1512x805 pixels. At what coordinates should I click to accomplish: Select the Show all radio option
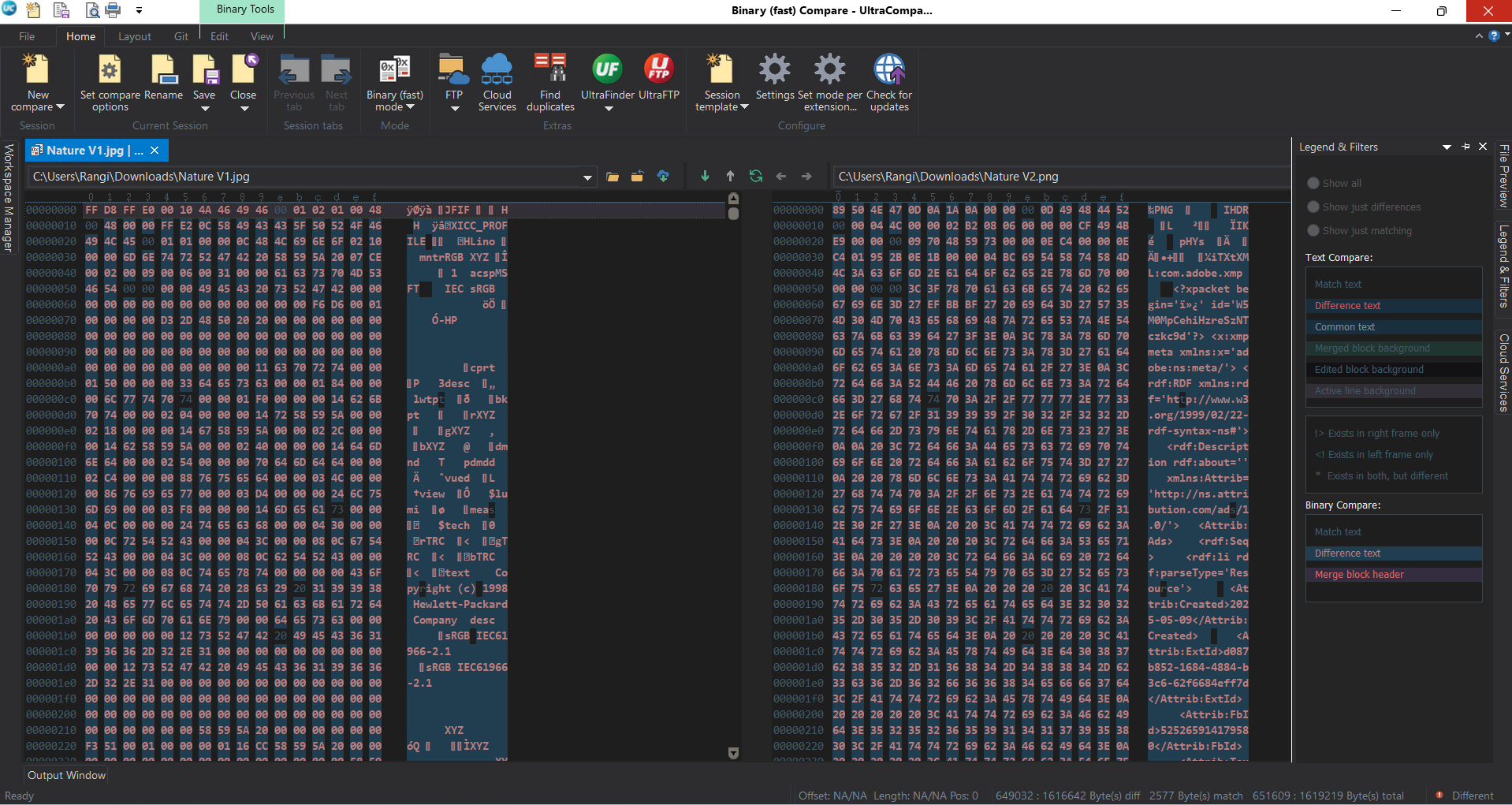click(x=1313, y=183)
